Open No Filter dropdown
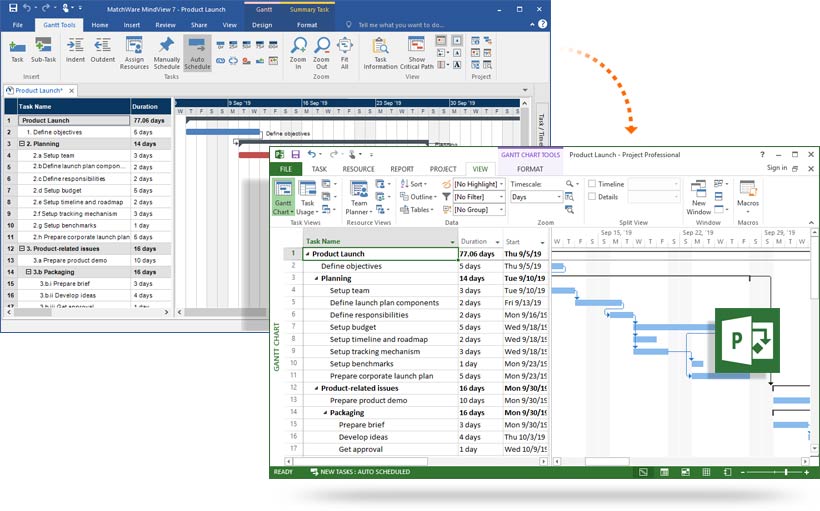Image resolution: width=820 pixels, height=511 pixels. (x=501, y=197)
